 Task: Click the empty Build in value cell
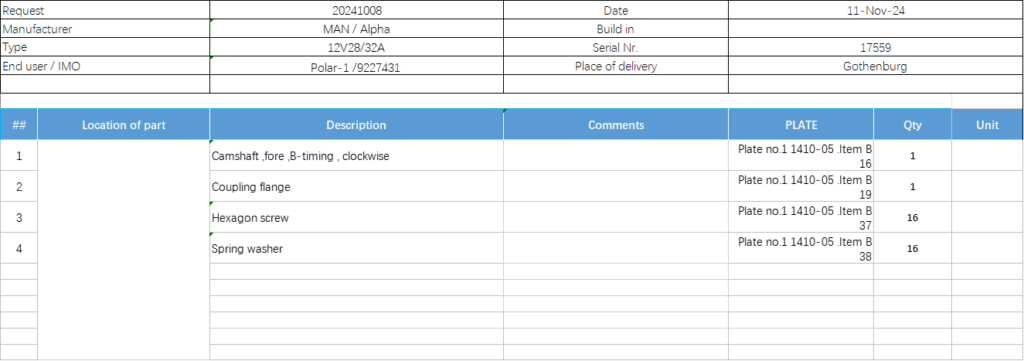(x=876, y=29)
